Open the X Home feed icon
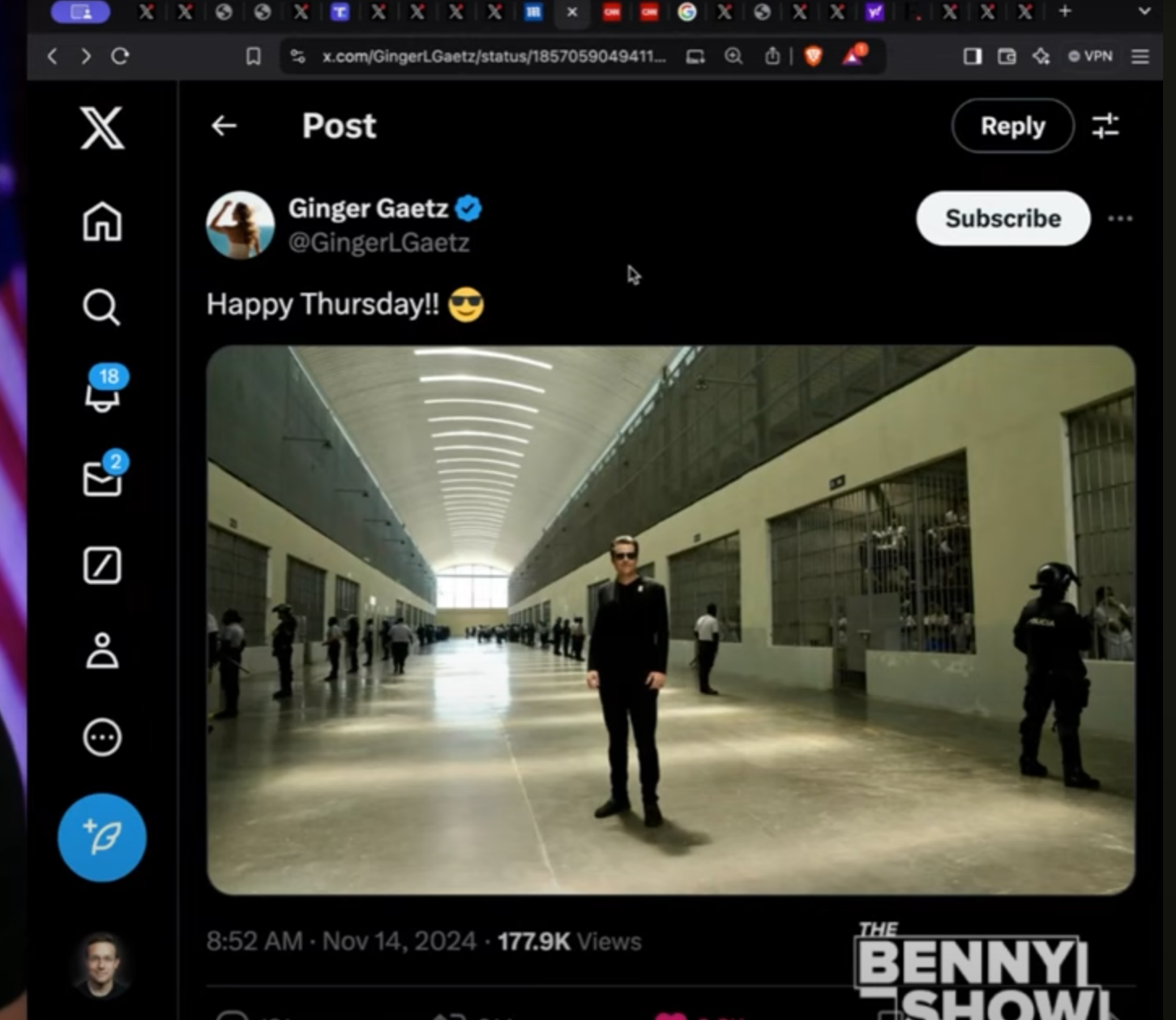 click(102, 221)
